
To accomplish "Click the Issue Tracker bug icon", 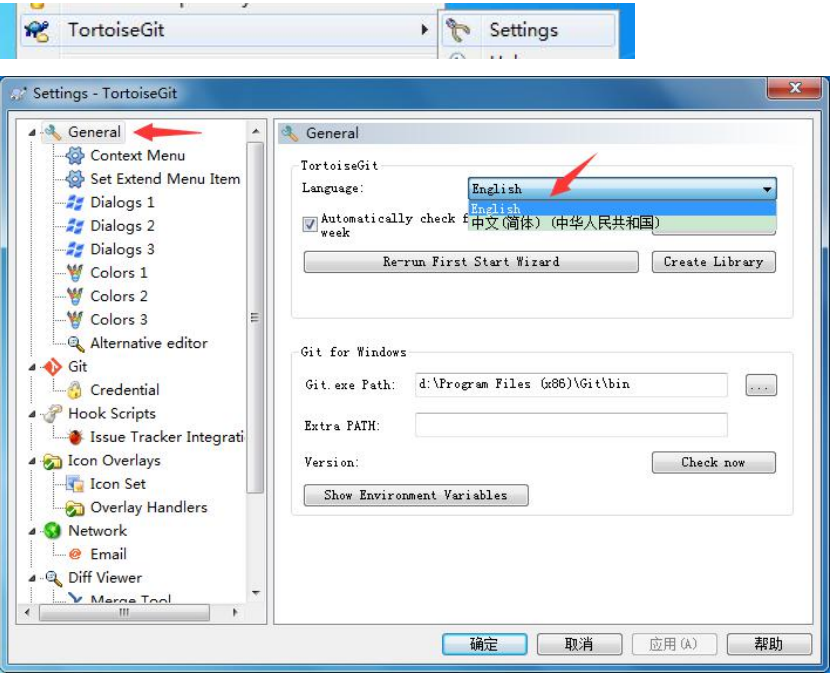I will [75, 437].
